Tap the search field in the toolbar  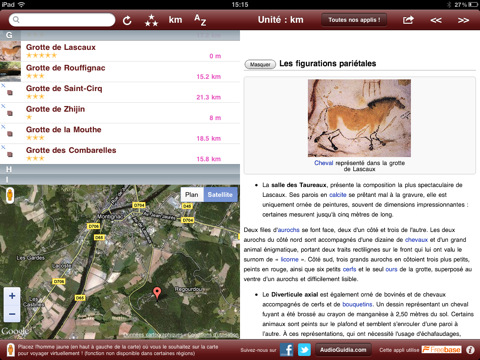coord(62,20)
